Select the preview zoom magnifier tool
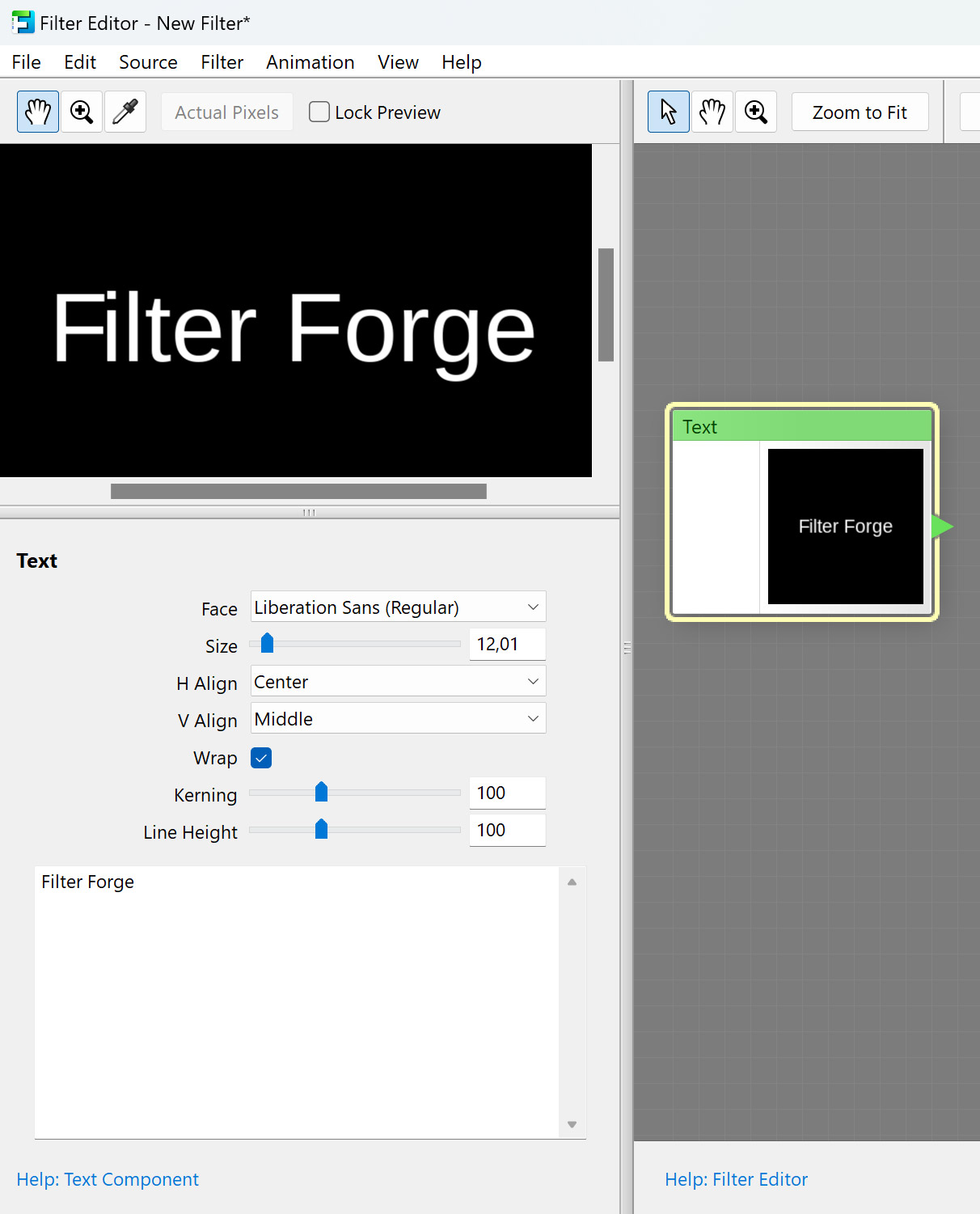The height and width of the screenshot is (1214, 980). [82, 112]
